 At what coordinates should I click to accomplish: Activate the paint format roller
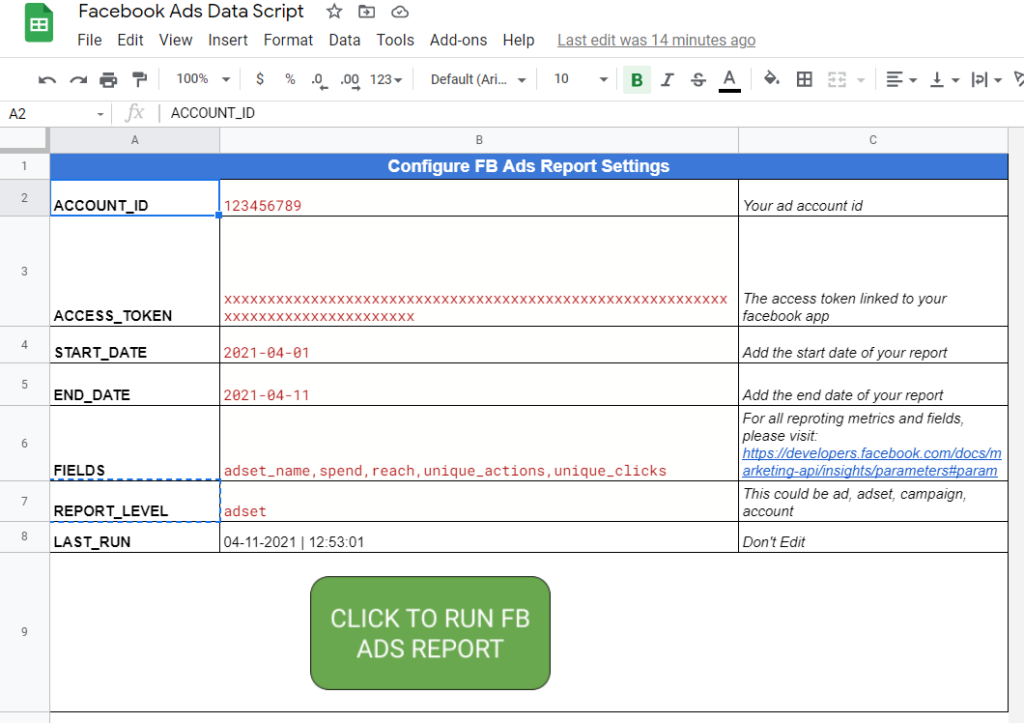point(139,80)
